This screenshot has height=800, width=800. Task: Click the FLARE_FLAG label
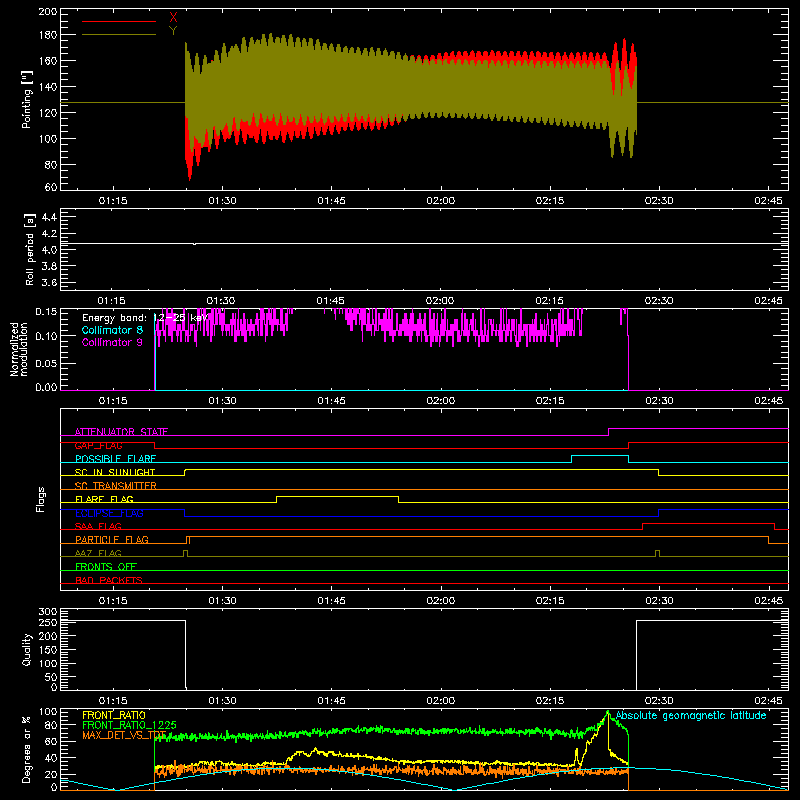104,499
